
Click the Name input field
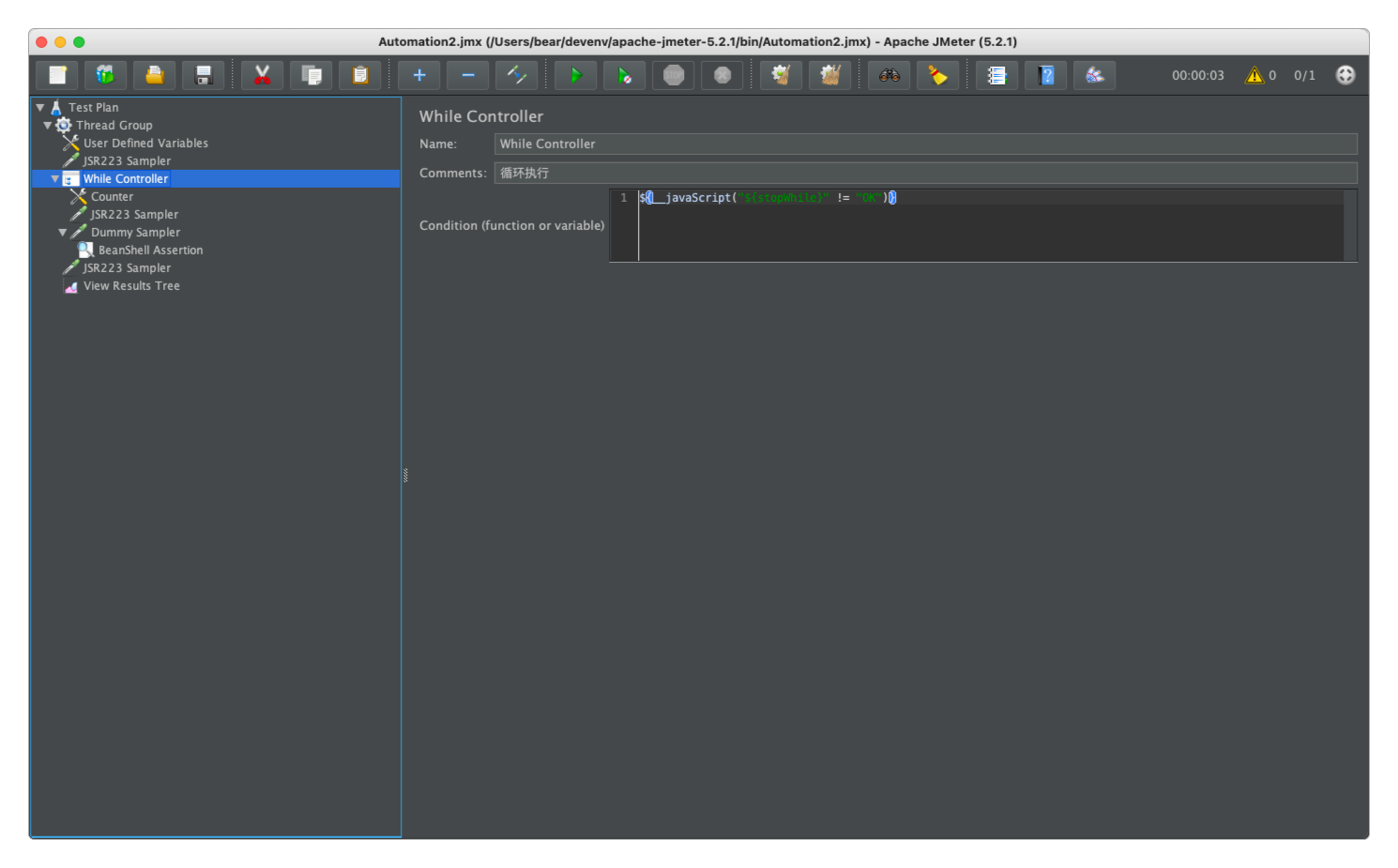[x=925, y=144]
